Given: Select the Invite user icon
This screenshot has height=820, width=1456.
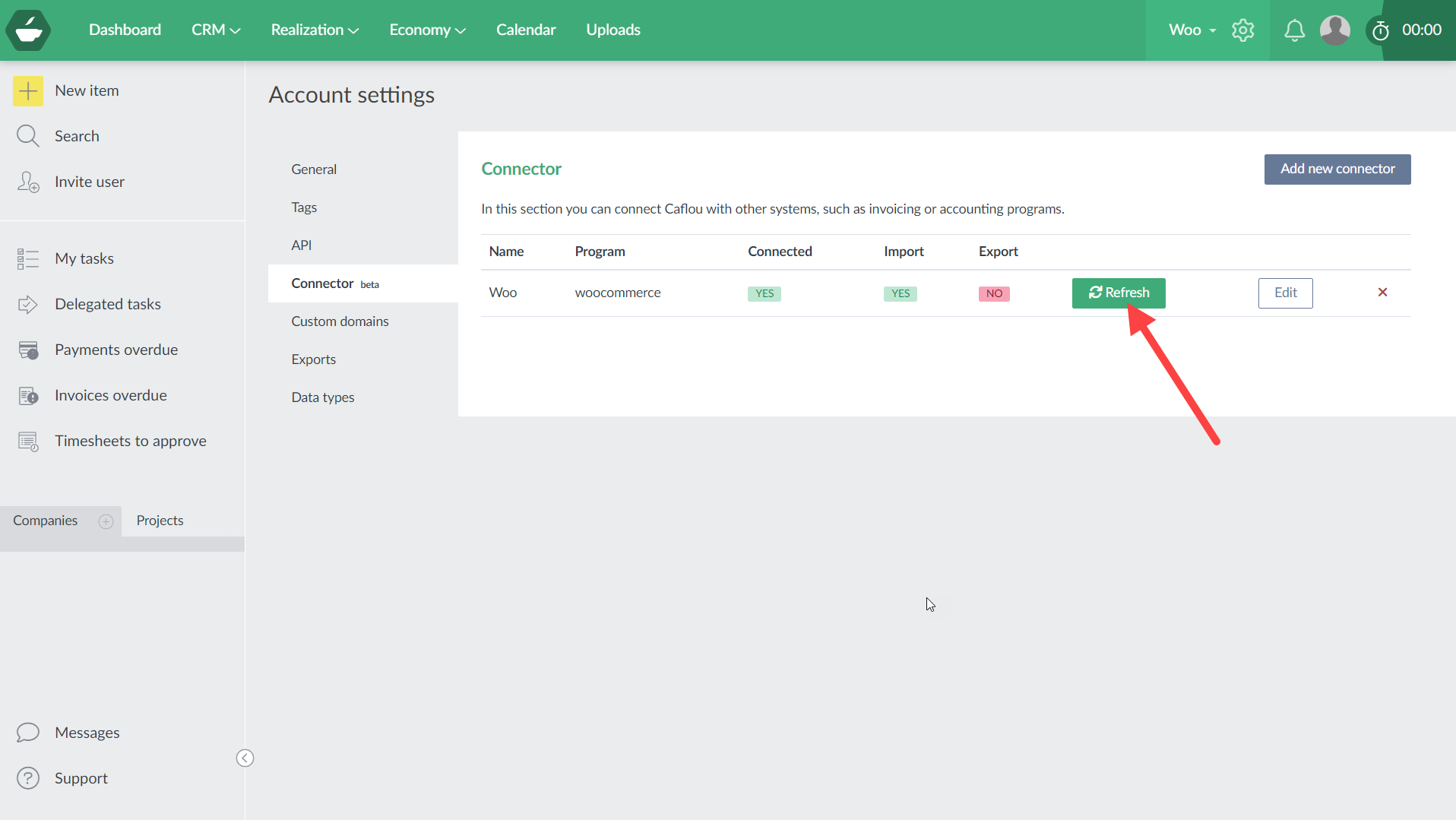Looking at the screenshot, I should (x=28, y=182).
